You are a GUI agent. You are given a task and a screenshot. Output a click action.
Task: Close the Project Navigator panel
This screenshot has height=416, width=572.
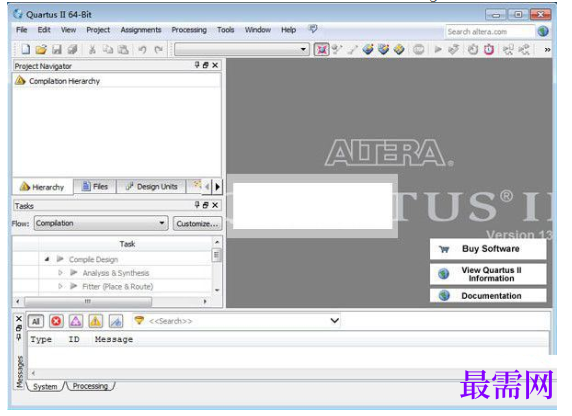215,65
